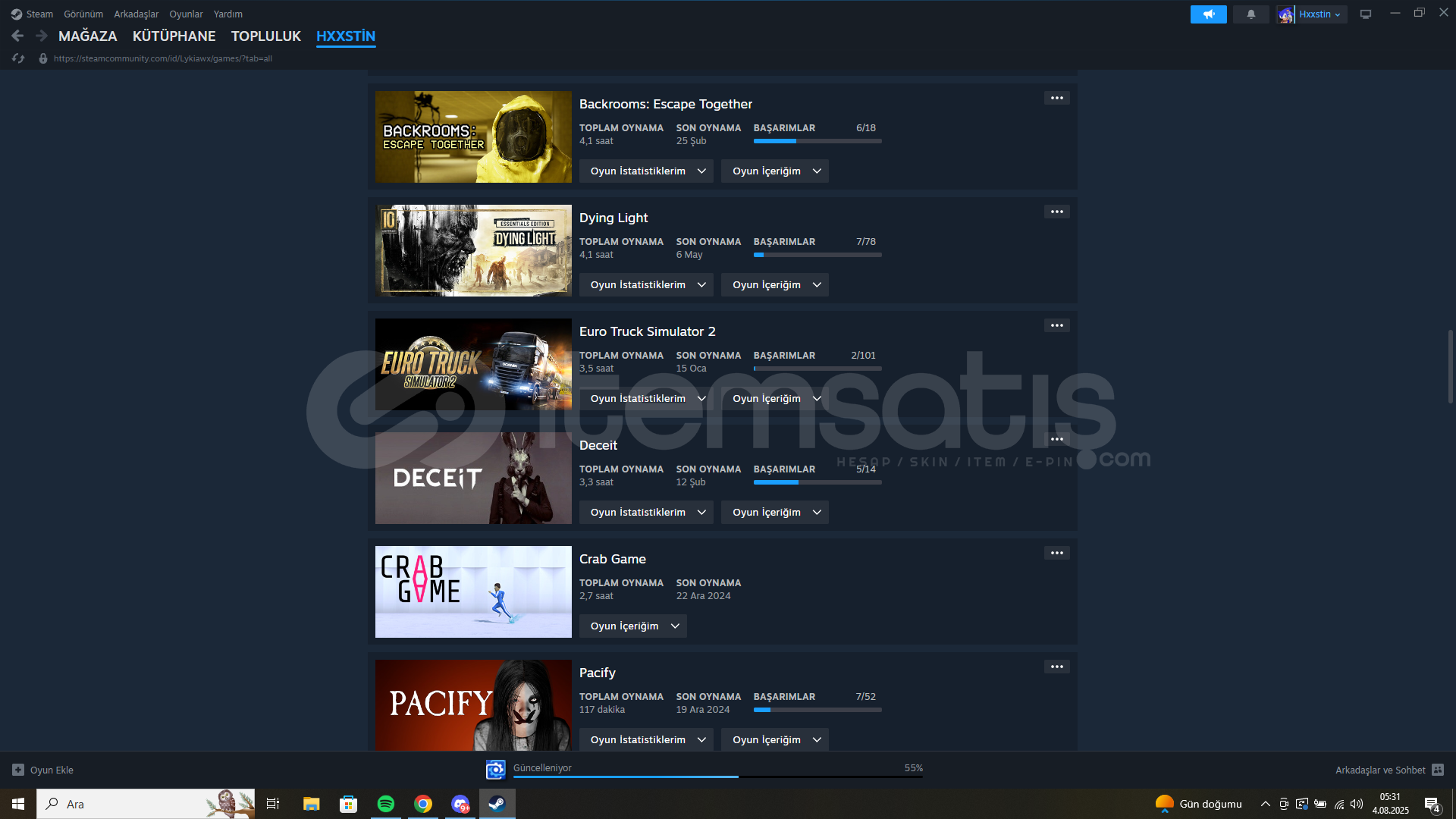Open the Dying Light title link
Image resolution: width=1456 pixels, height=819 pixels.
click(x=613, y=218)
